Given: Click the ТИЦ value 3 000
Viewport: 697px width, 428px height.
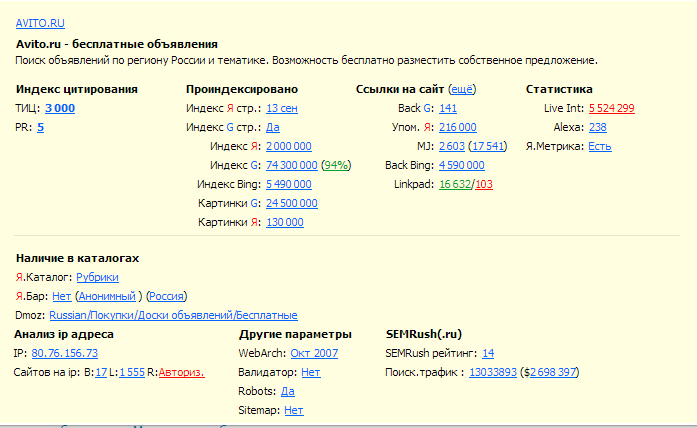Looking at the screenshot, I should 59,108.
